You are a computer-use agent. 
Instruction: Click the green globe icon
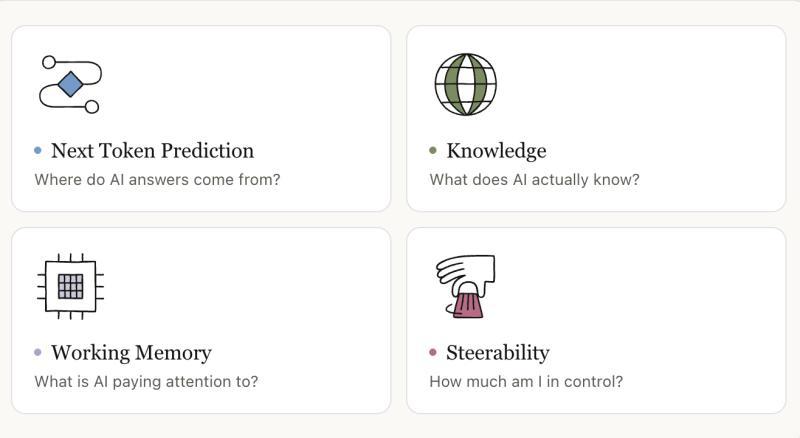click(465, 84)
